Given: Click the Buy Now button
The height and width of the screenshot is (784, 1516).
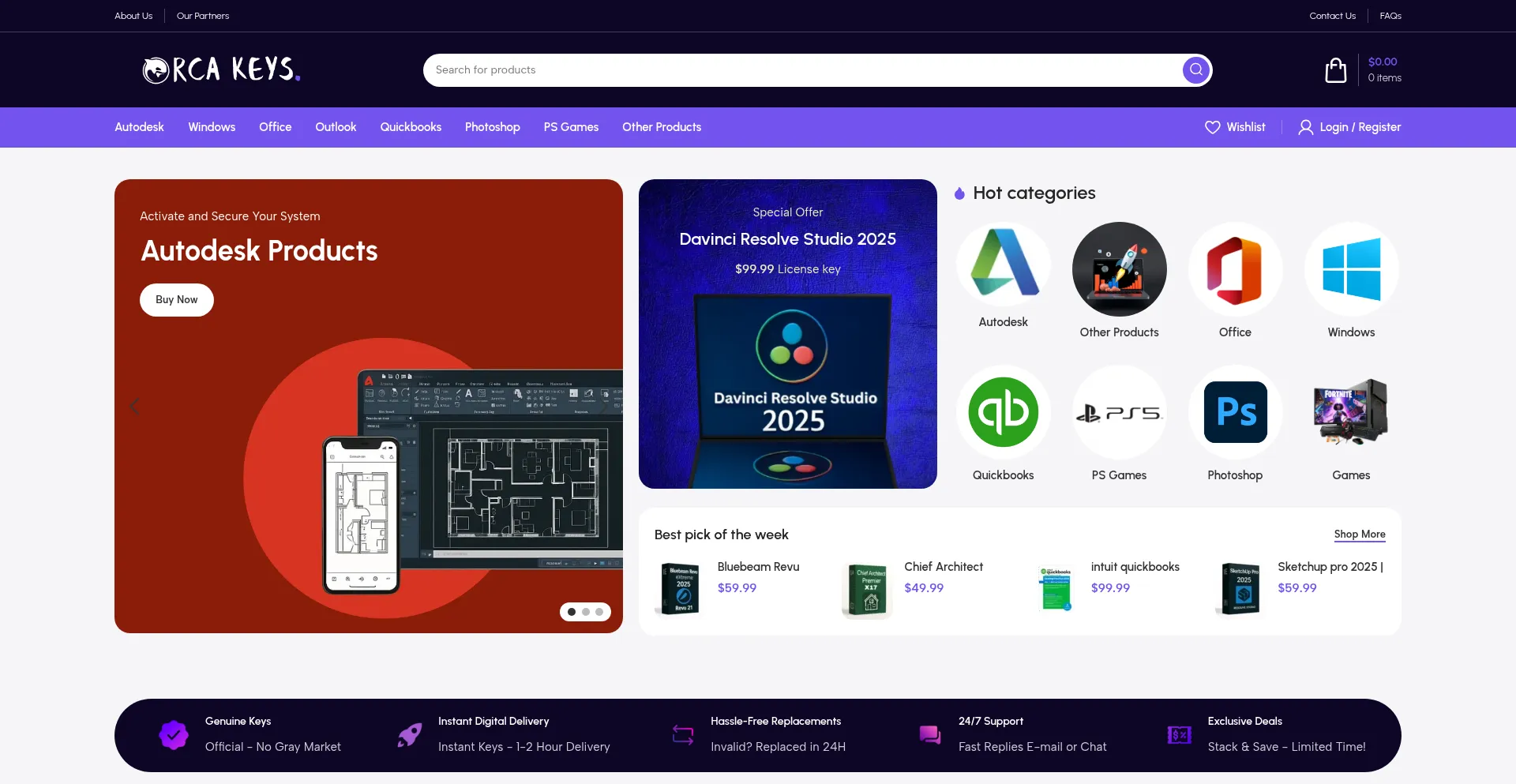Looking at the screenshot, I should [177, 300].
